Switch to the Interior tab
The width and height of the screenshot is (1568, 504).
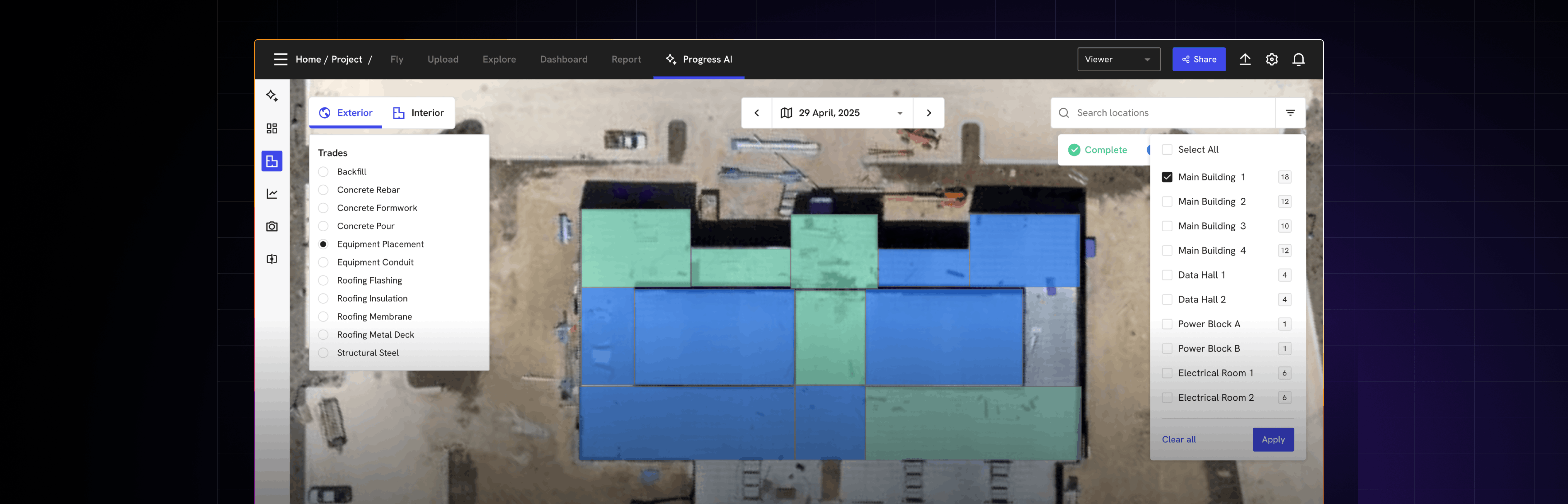click(419, 113)
